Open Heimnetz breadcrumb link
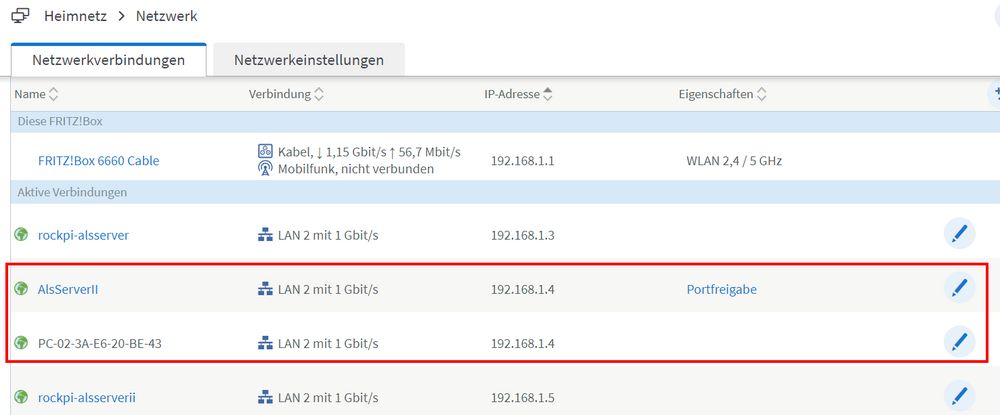Image resolution: width=1000 pixels, height=415 pixels. tap(75, 16)
